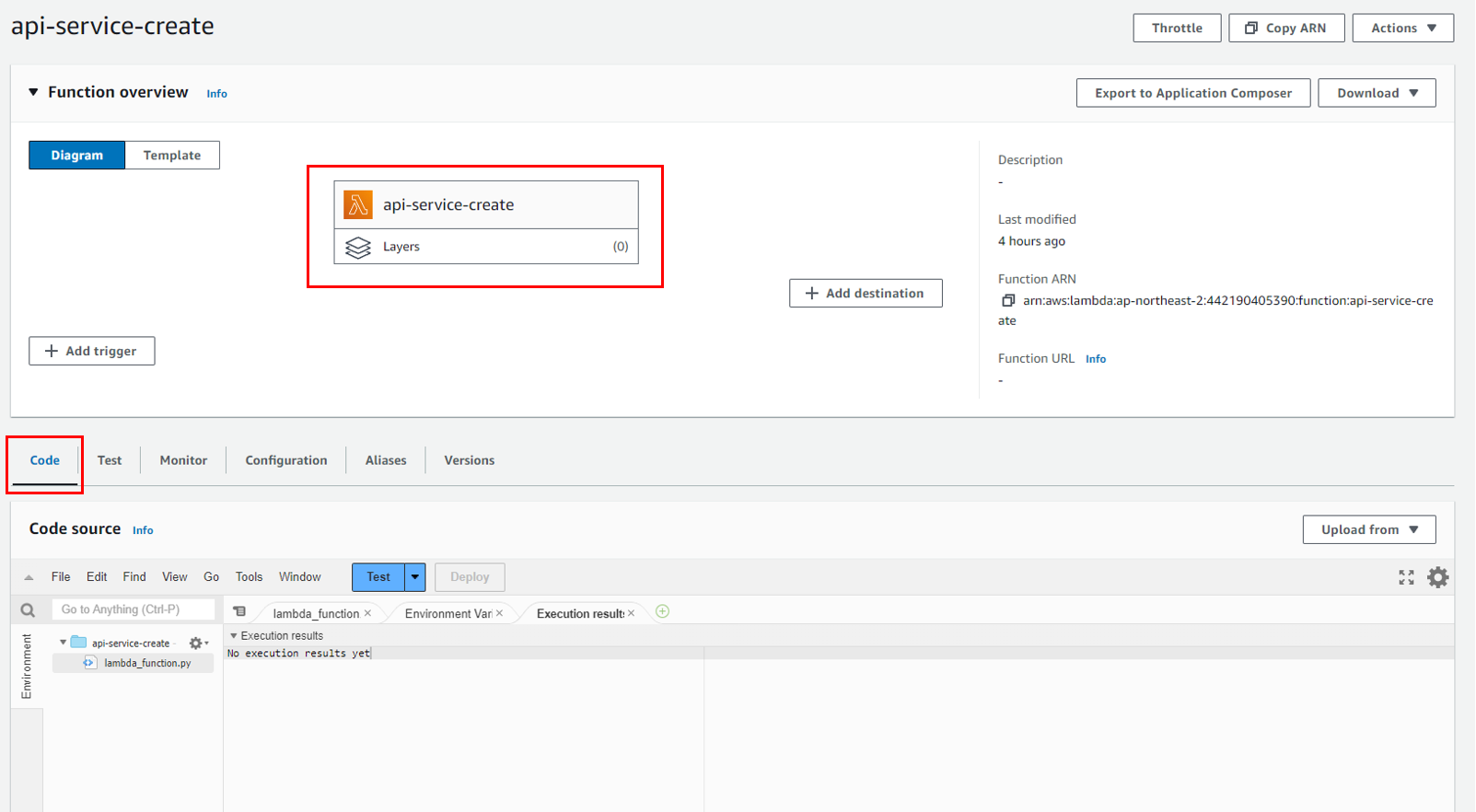Open the Find menu
1476x812 pixels.
(x=134, y=577)
